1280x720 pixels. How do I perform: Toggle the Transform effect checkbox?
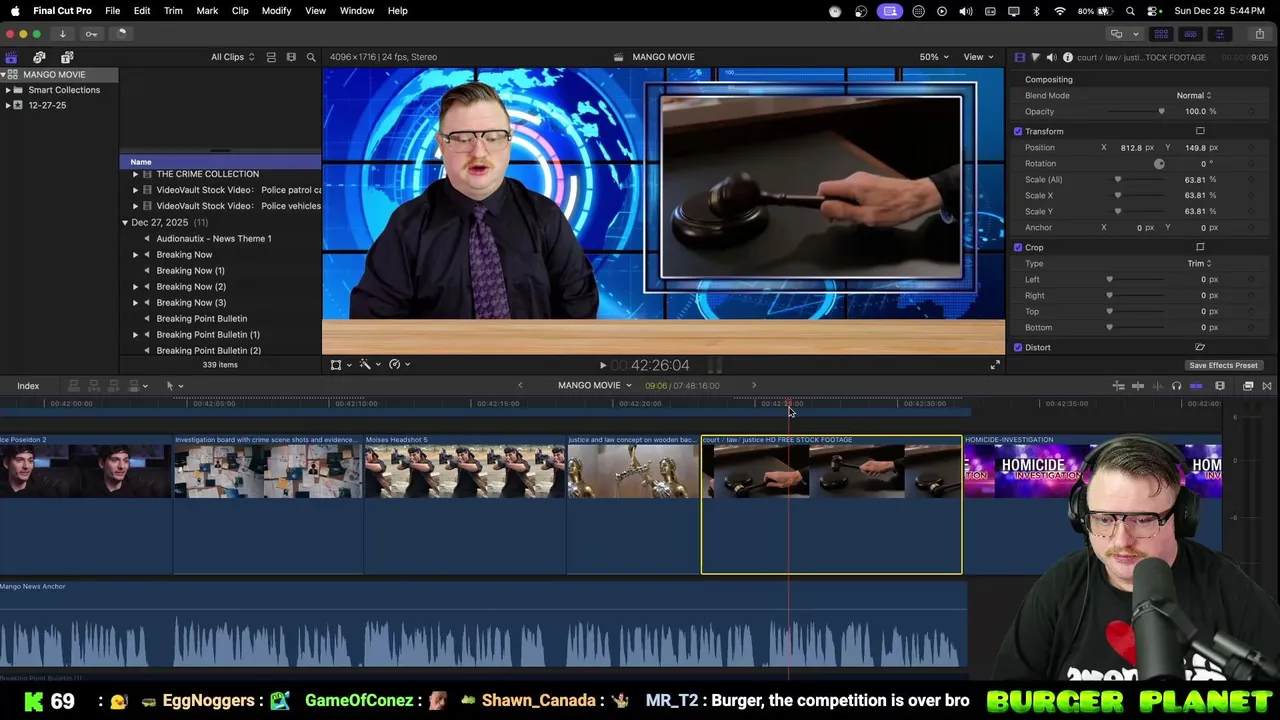pyautogui.click(x=1018, y=131)
